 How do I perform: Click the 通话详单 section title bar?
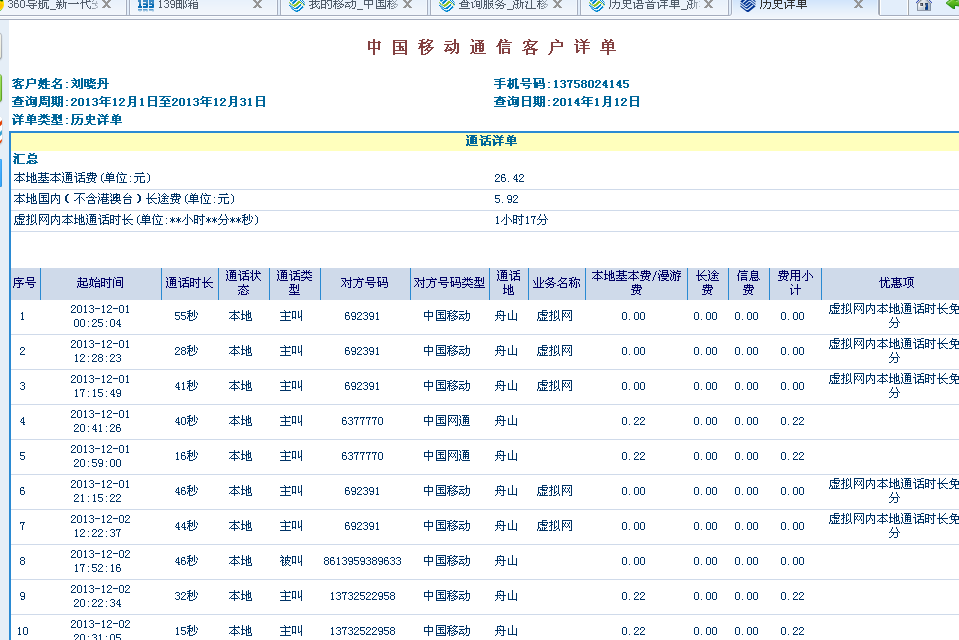click(x=491, y=142)
